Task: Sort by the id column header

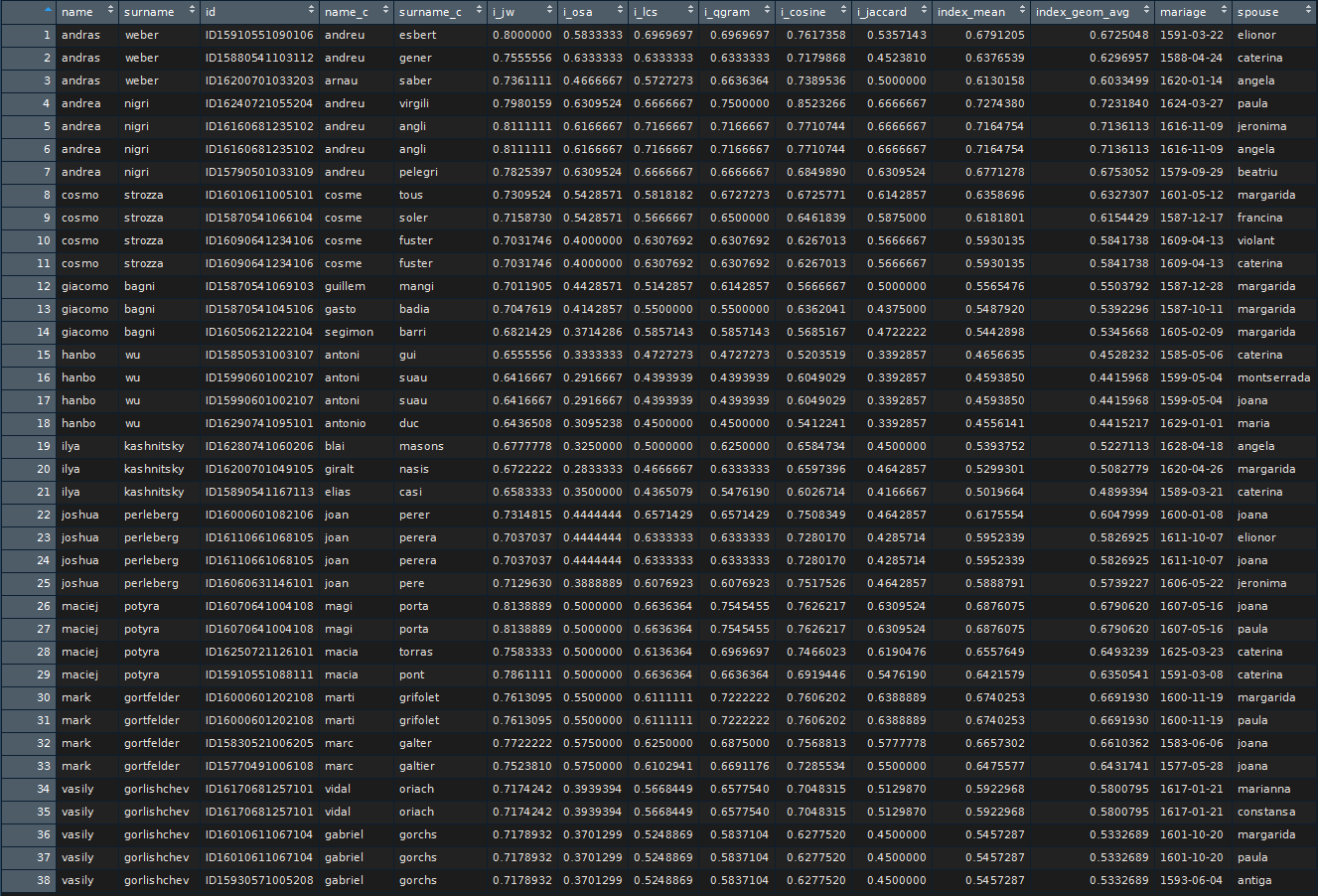Action: 259,12
